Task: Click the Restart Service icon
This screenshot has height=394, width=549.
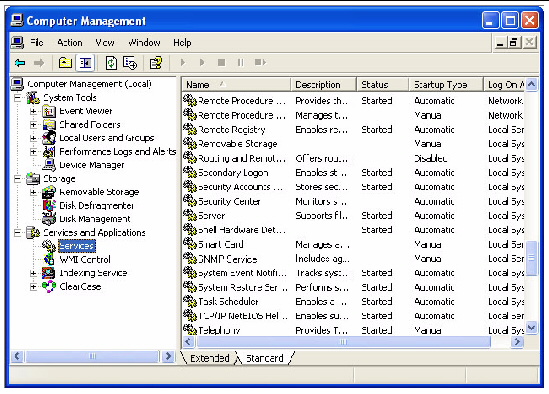Action: click(x=260, y=63)
